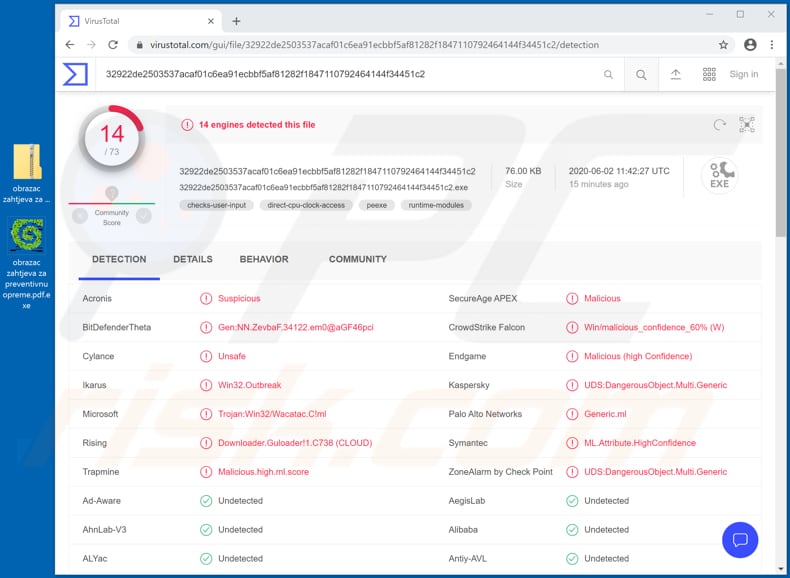Click the ZoneAlarm by Check Point label
Screen dimensions: 790x578
point(501,472)
